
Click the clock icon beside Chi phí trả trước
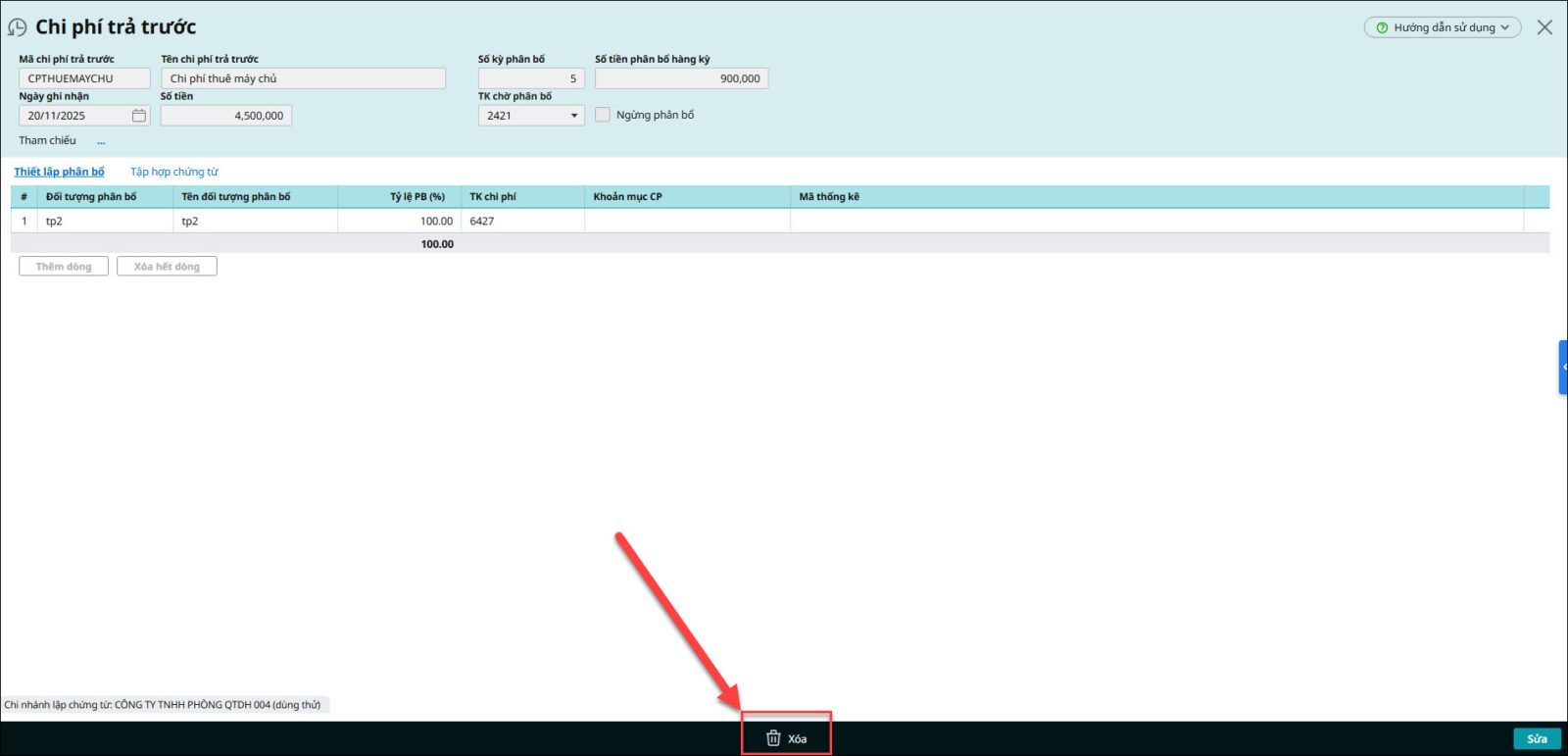pyautogui.click(x=17, y=27)
